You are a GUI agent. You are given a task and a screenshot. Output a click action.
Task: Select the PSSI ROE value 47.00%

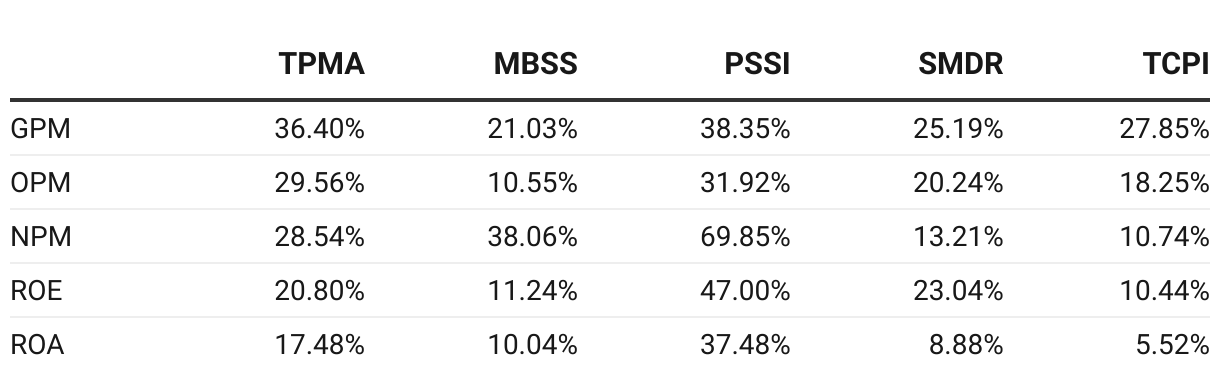click(744, 291)
